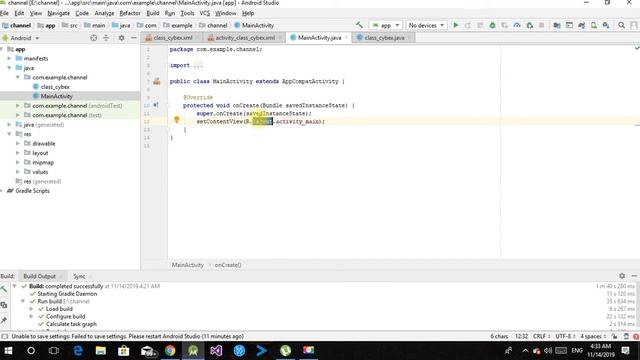Expand the drawable folder

point(18,143)
